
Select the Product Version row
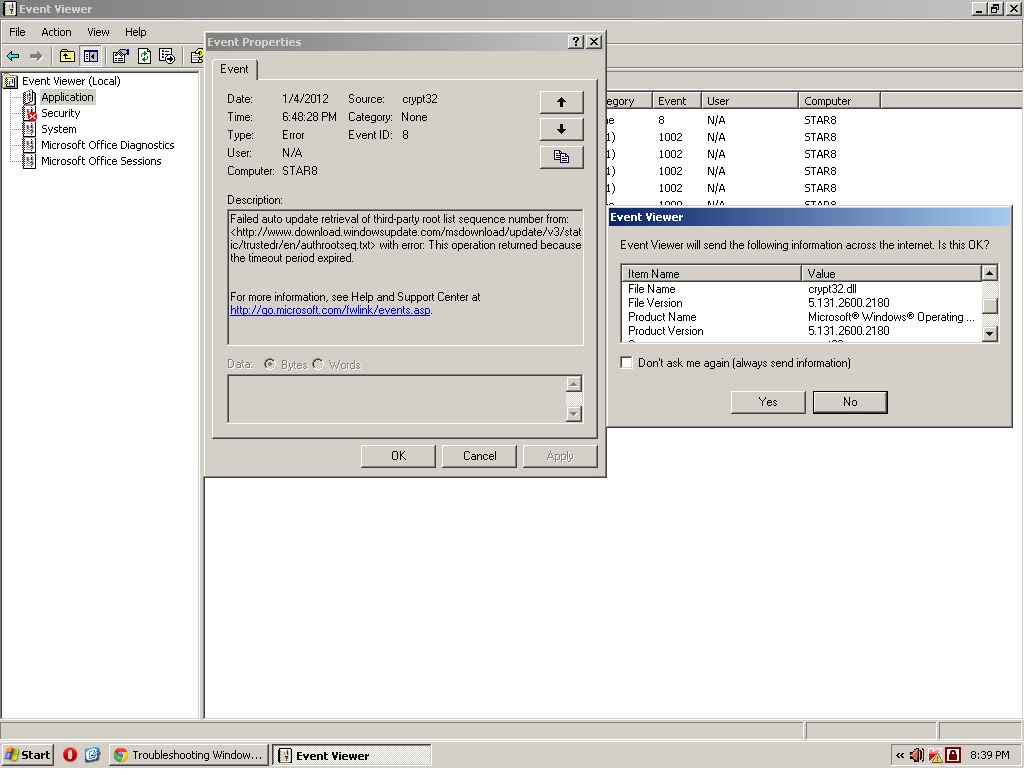[801, 331]
